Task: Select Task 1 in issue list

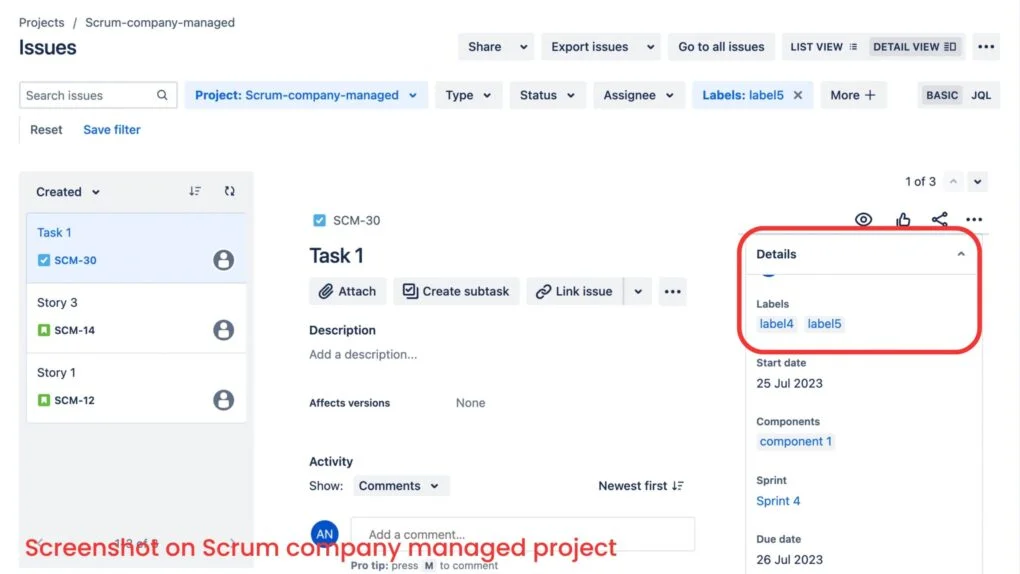Action: [137, 247]
